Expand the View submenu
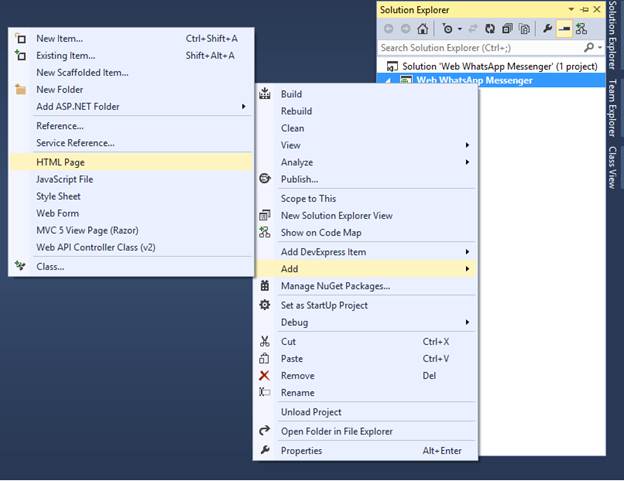Image resolution: width=624 pixels, height=481 pixels. pyautogui.click(x=365, y=146)
